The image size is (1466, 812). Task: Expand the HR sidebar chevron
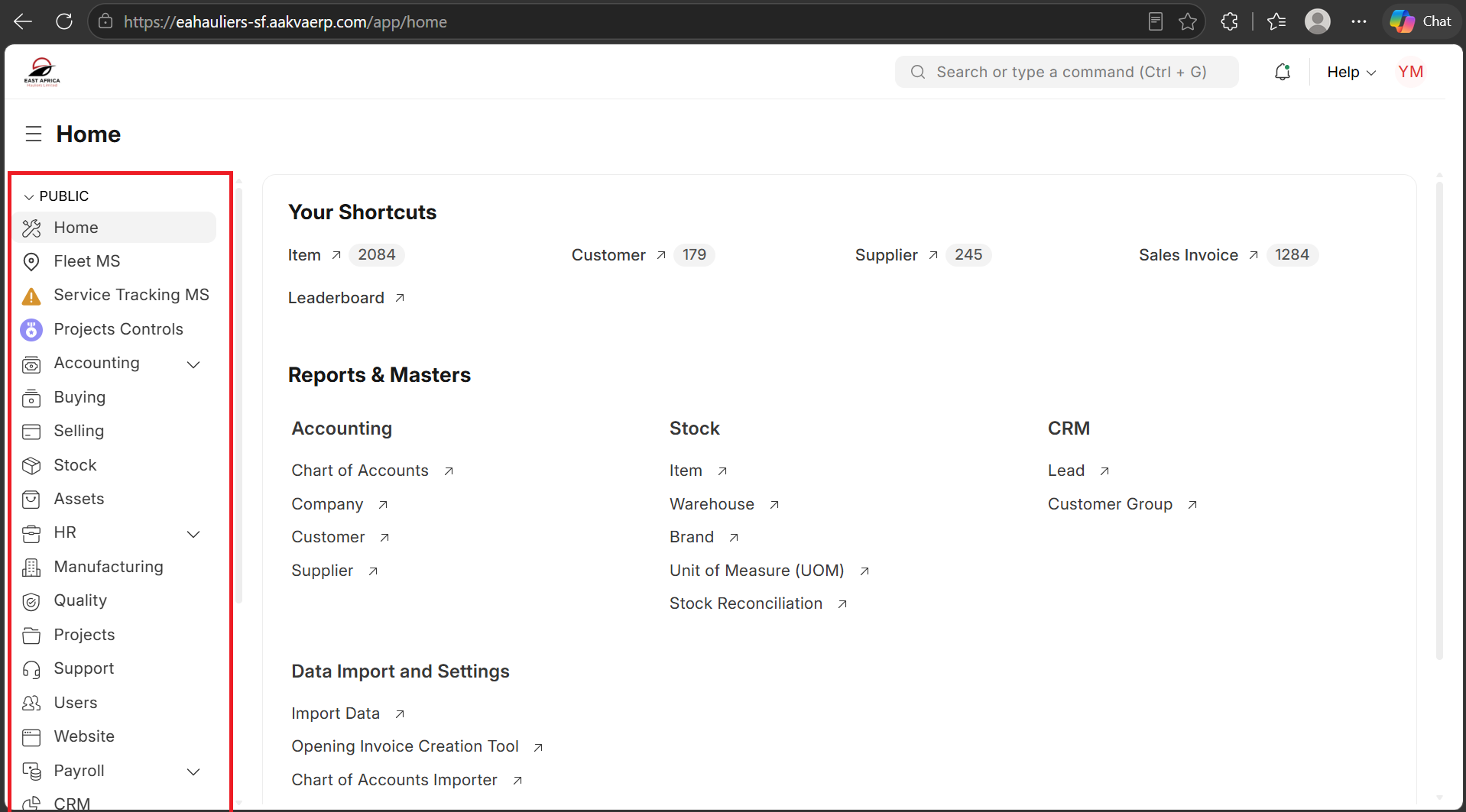193,534
